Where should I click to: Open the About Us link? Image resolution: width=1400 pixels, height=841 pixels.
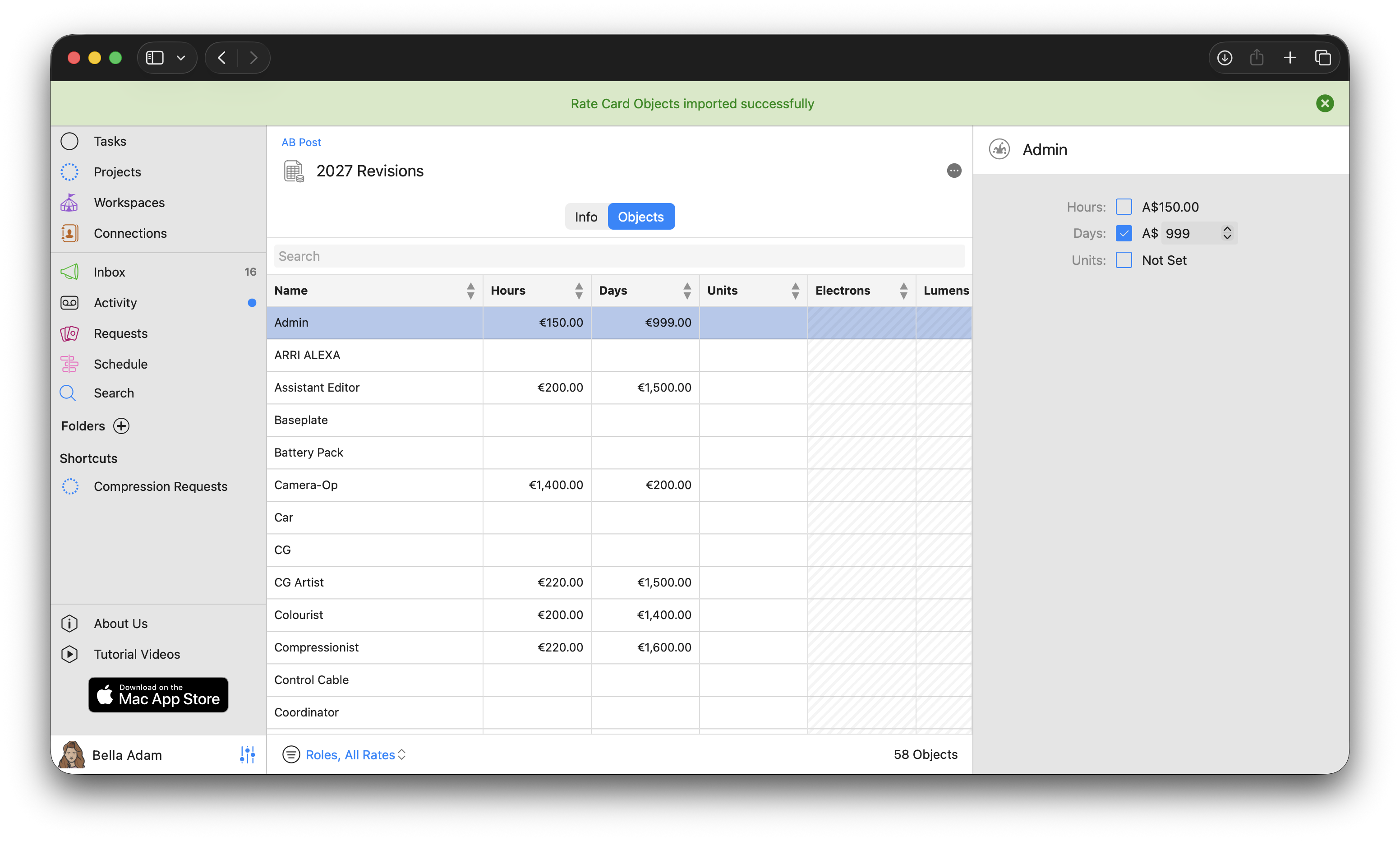tap(120, 624)
